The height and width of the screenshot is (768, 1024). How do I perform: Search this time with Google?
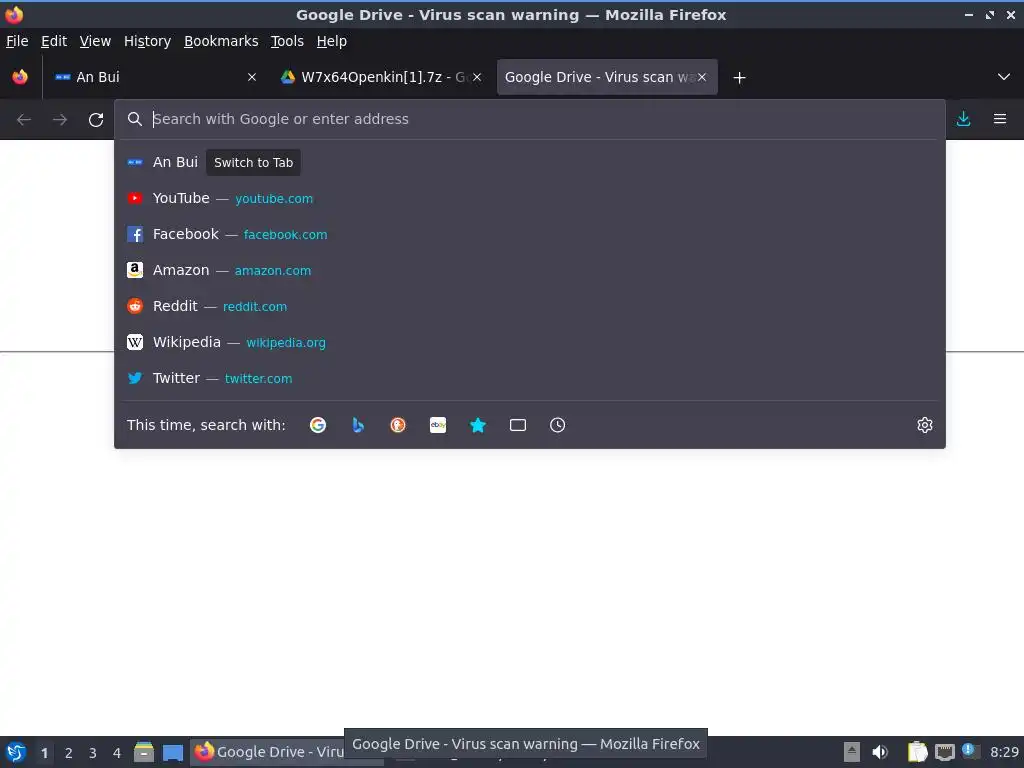click(x=318, y=425)
